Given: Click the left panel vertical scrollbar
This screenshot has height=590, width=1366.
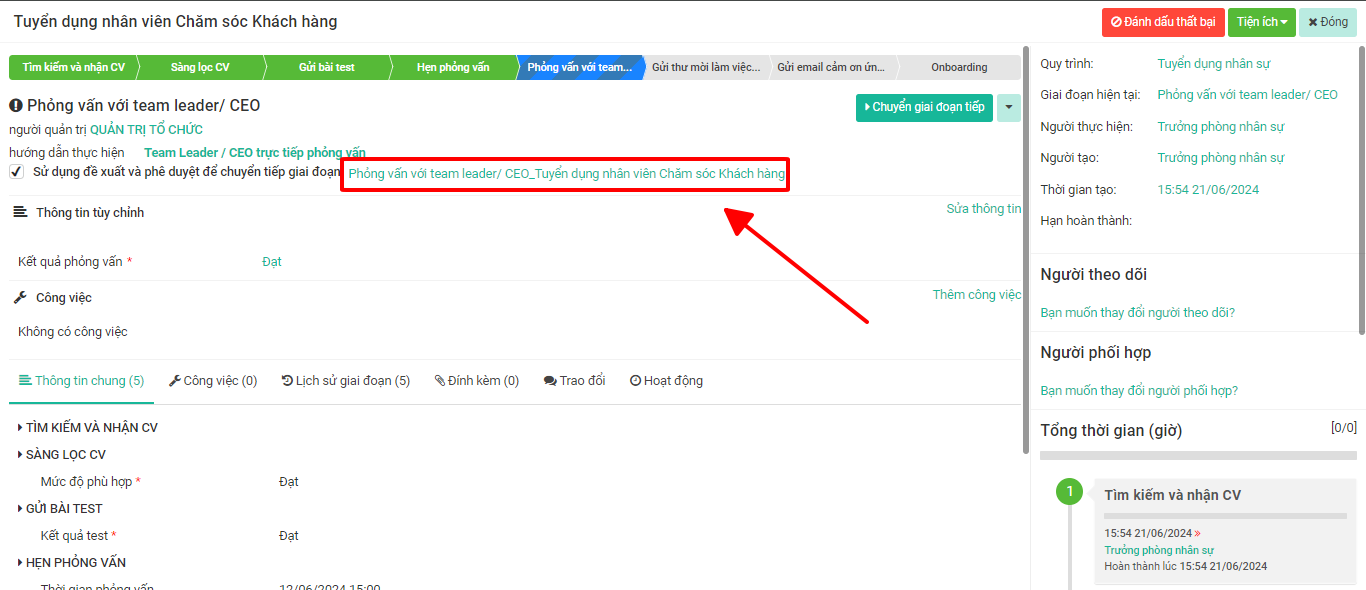Looking at the screenshot, I should coord(1026,250).
